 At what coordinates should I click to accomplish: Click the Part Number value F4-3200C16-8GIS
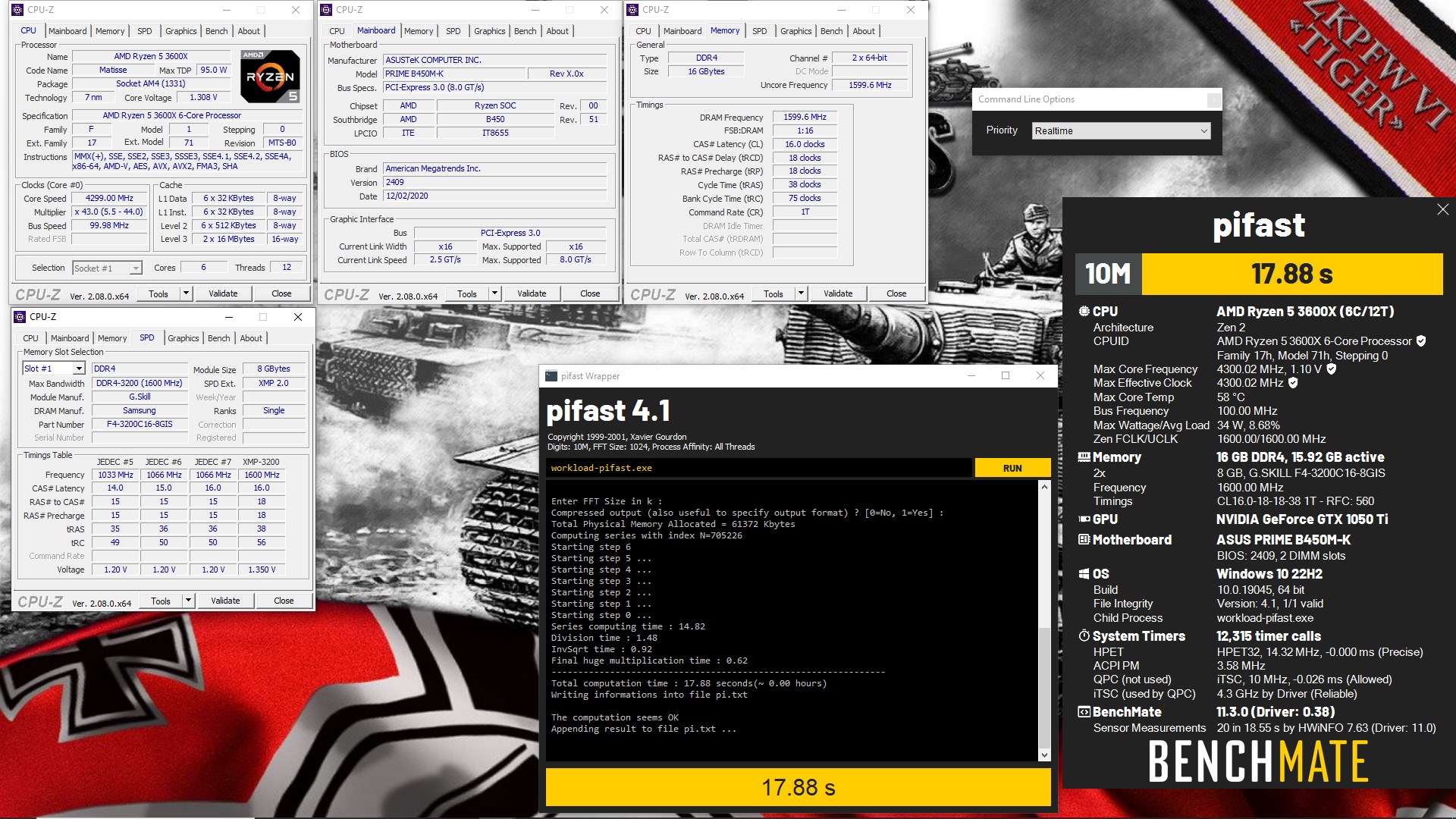click(x=140, y=425)
